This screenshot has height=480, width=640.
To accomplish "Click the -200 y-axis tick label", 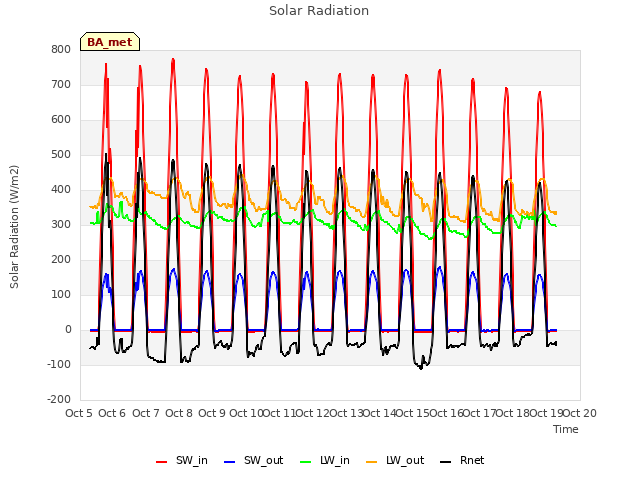I will 59,400.
